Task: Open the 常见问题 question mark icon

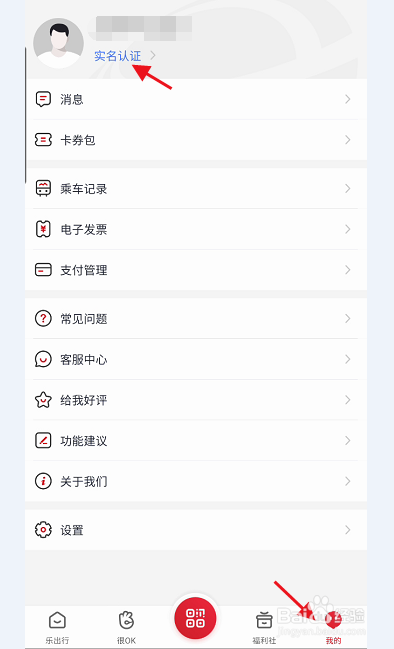Action: coord(43,319)
